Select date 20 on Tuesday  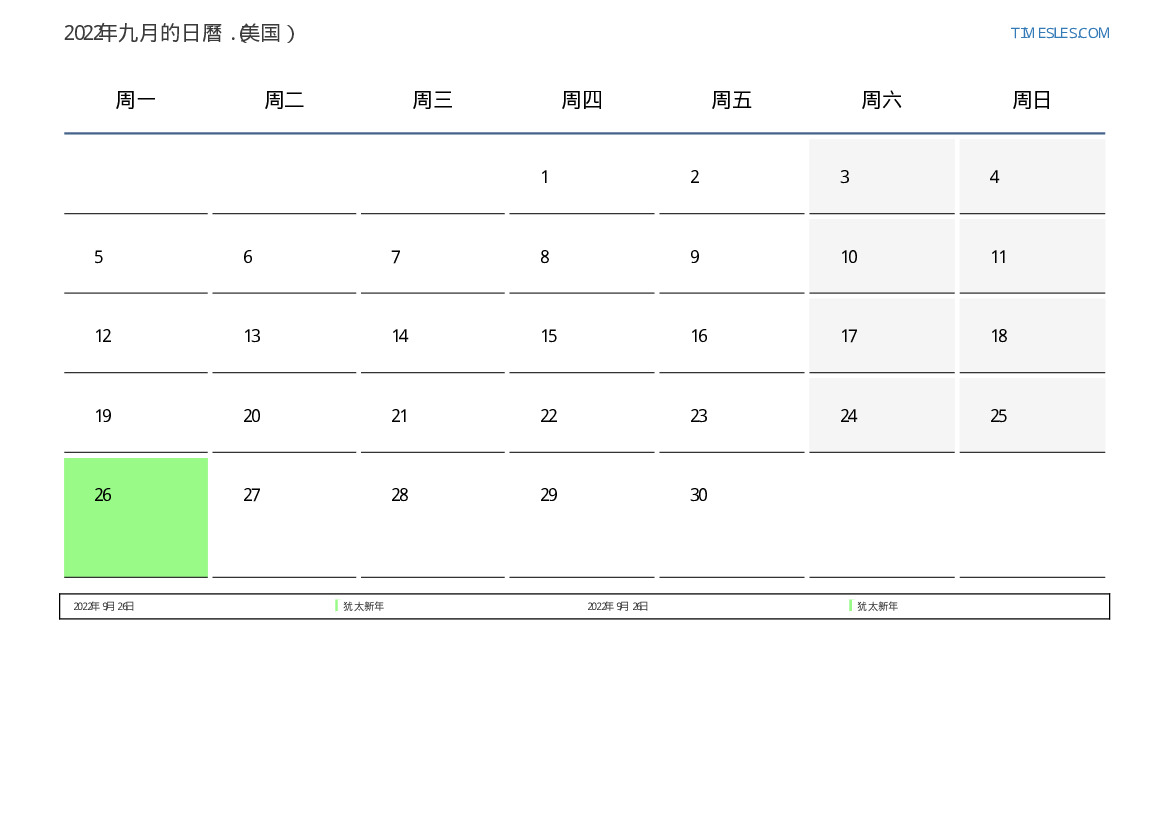[252, 416]
